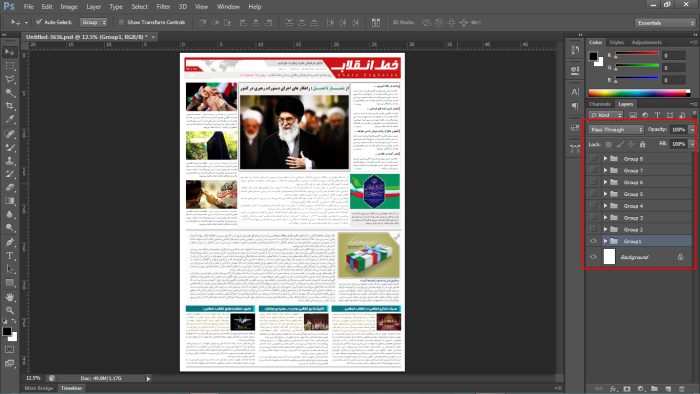Image resolution: width=700 pixels, height=394 pixels.
Task: Open the Filter menu
Action: 163,7
